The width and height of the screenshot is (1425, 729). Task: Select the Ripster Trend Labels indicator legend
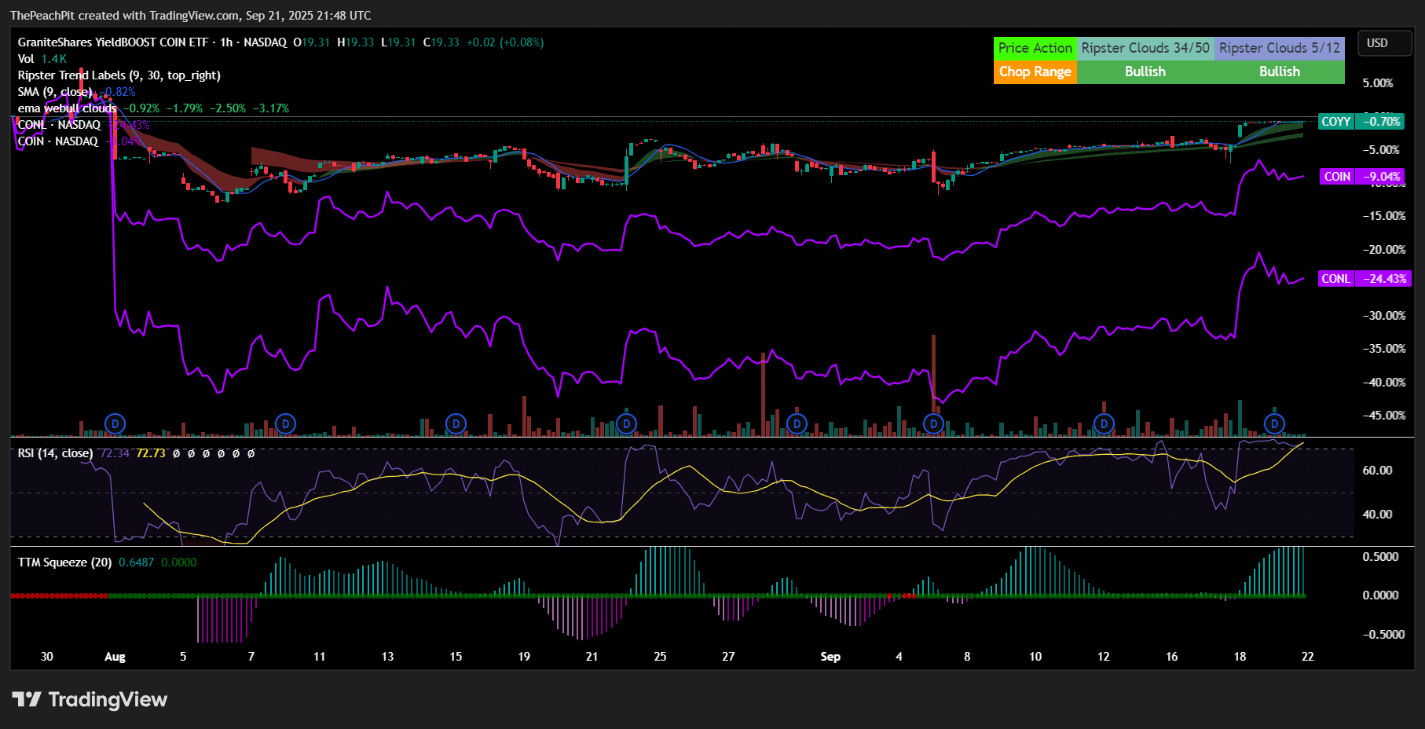(119, 75)
